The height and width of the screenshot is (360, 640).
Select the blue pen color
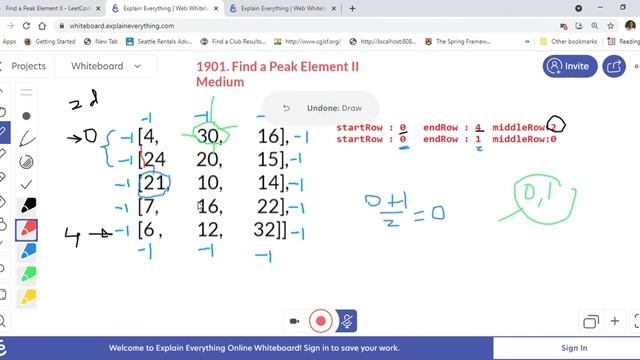coord(27,252)
